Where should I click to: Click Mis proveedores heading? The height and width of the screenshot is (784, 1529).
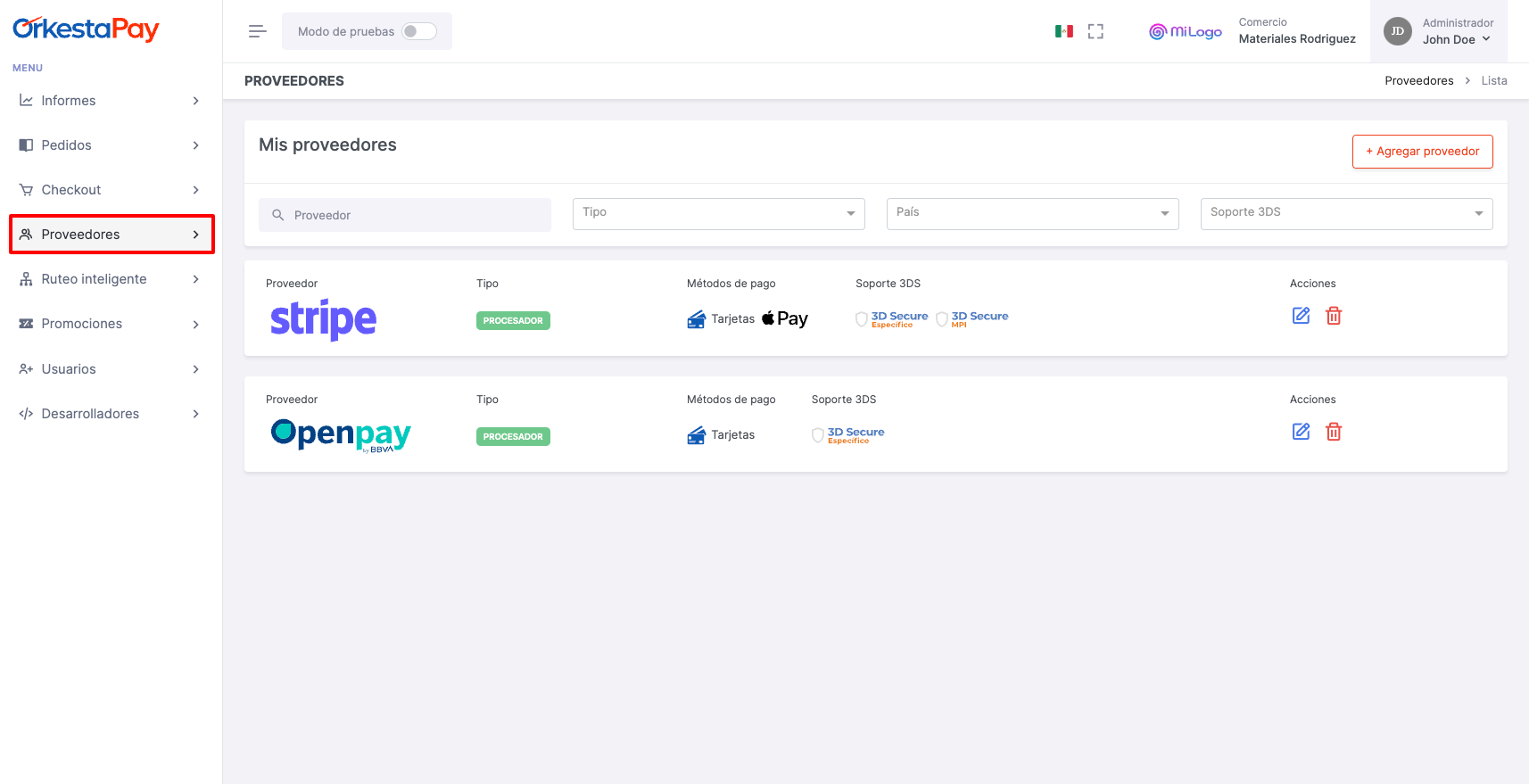coord(327,145)
